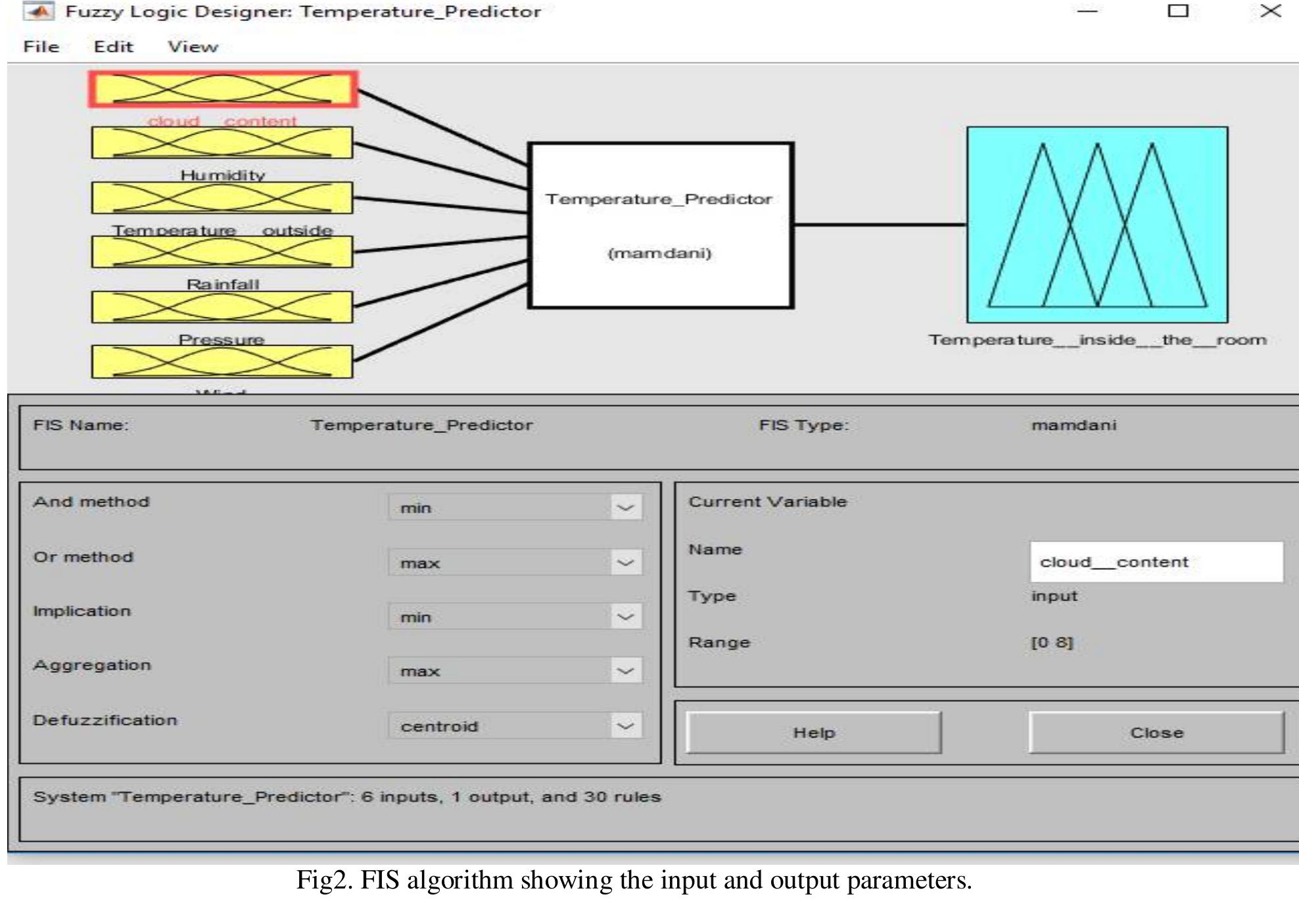The image size is (1299, 924).
Task: Click the variable Name field cloud_content
Action: point(1156,562)
